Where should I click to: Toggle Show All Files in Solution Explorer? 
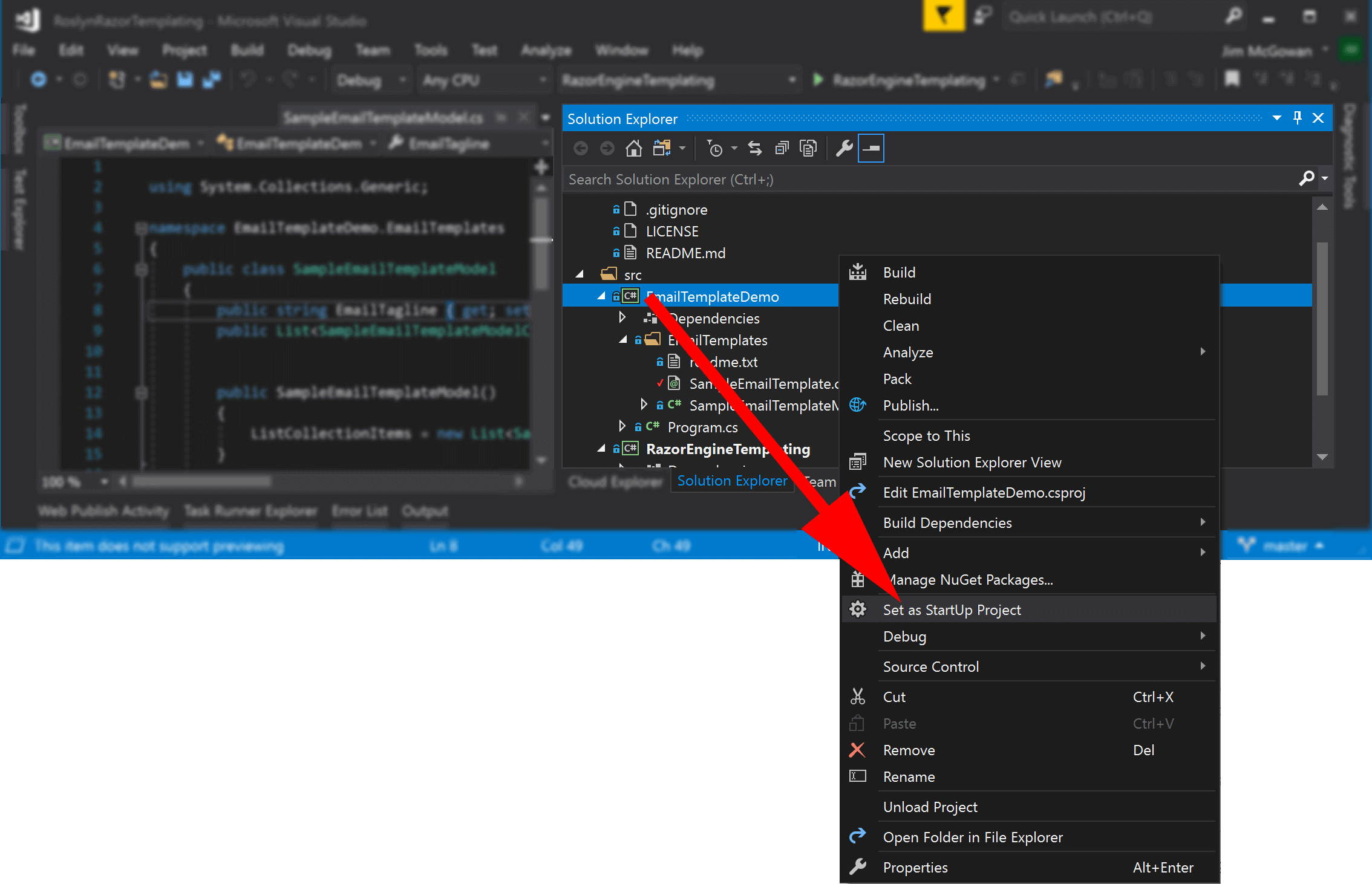(808, 148)
